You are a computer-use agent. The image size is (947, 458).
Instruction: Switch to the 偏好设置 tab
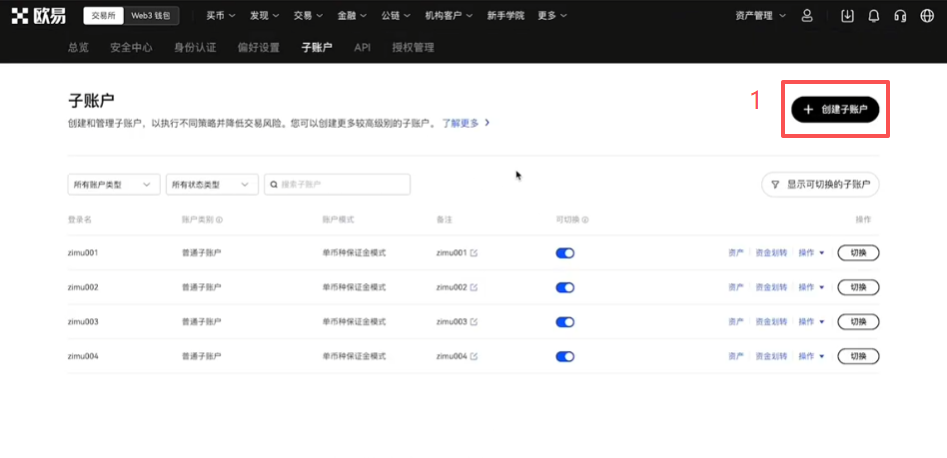point(258,48)
